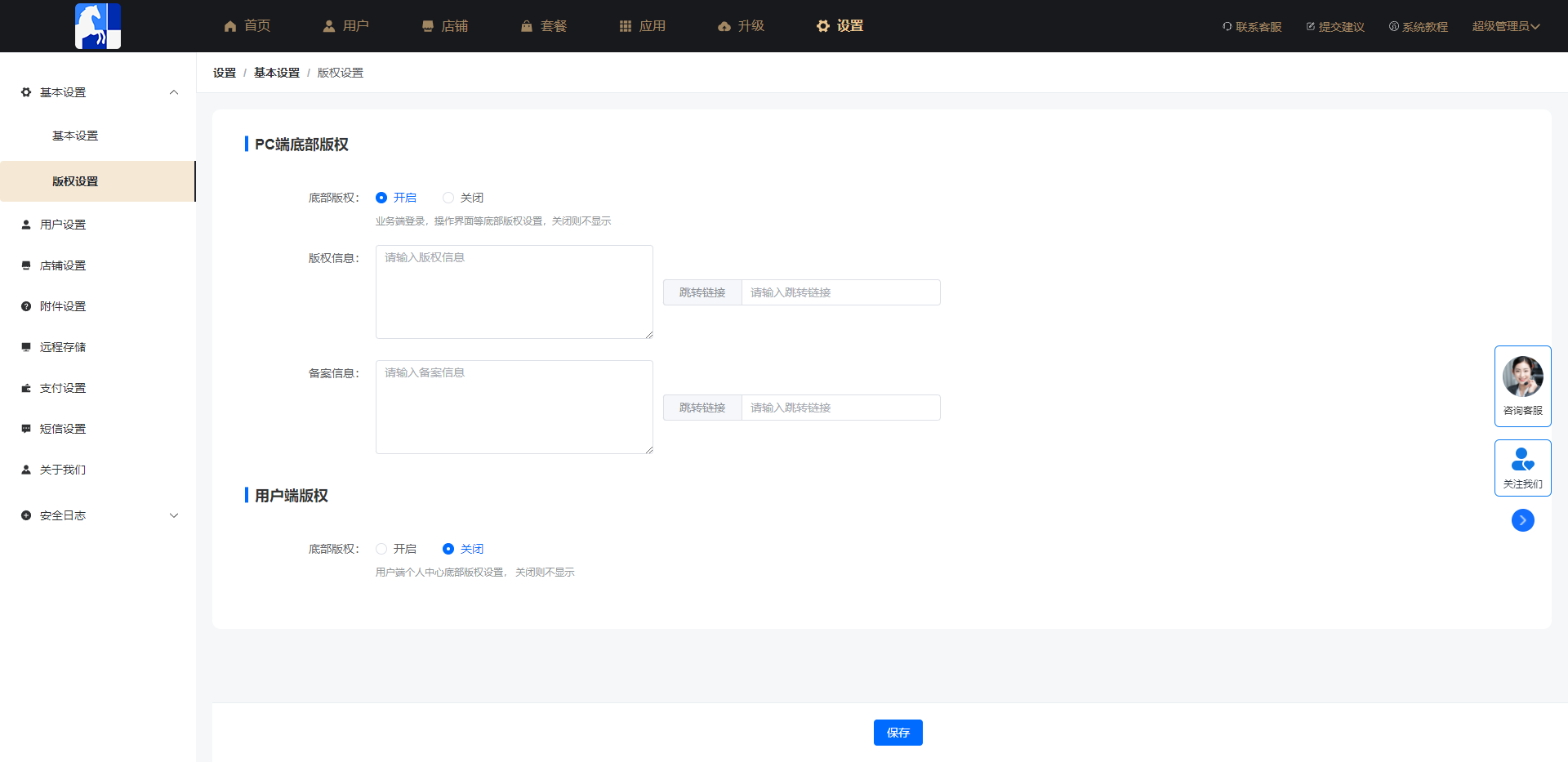Click the person icon beside 关于我们

click(x=26, y=470)
